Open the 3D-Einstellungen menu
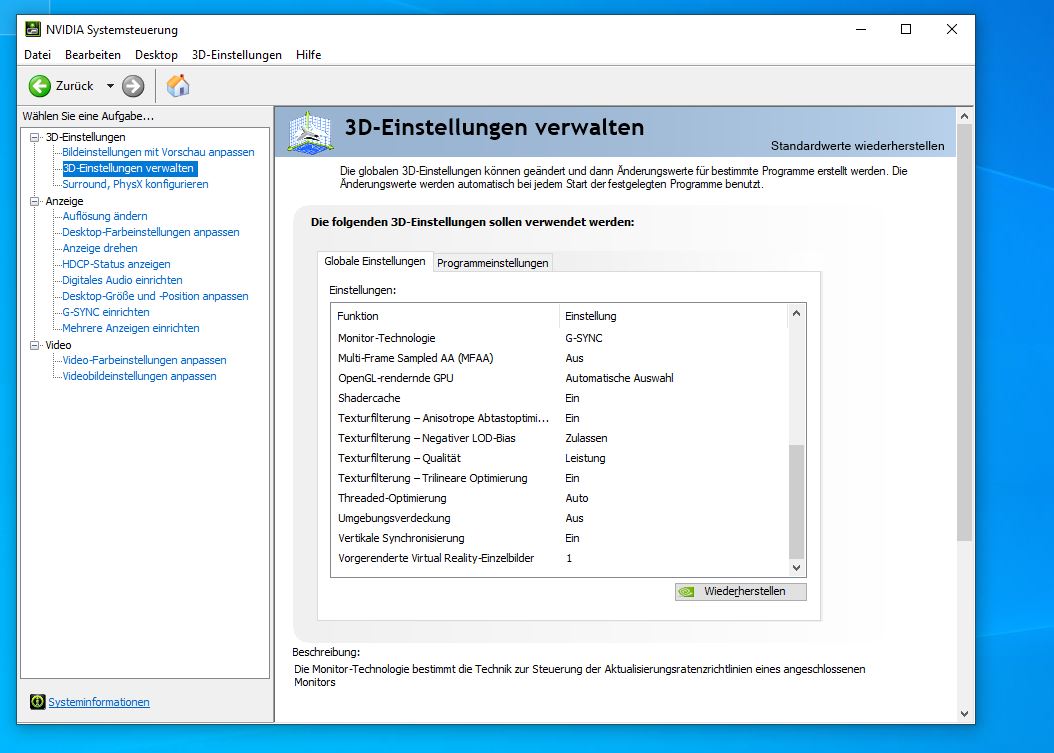 click(237, 55)
